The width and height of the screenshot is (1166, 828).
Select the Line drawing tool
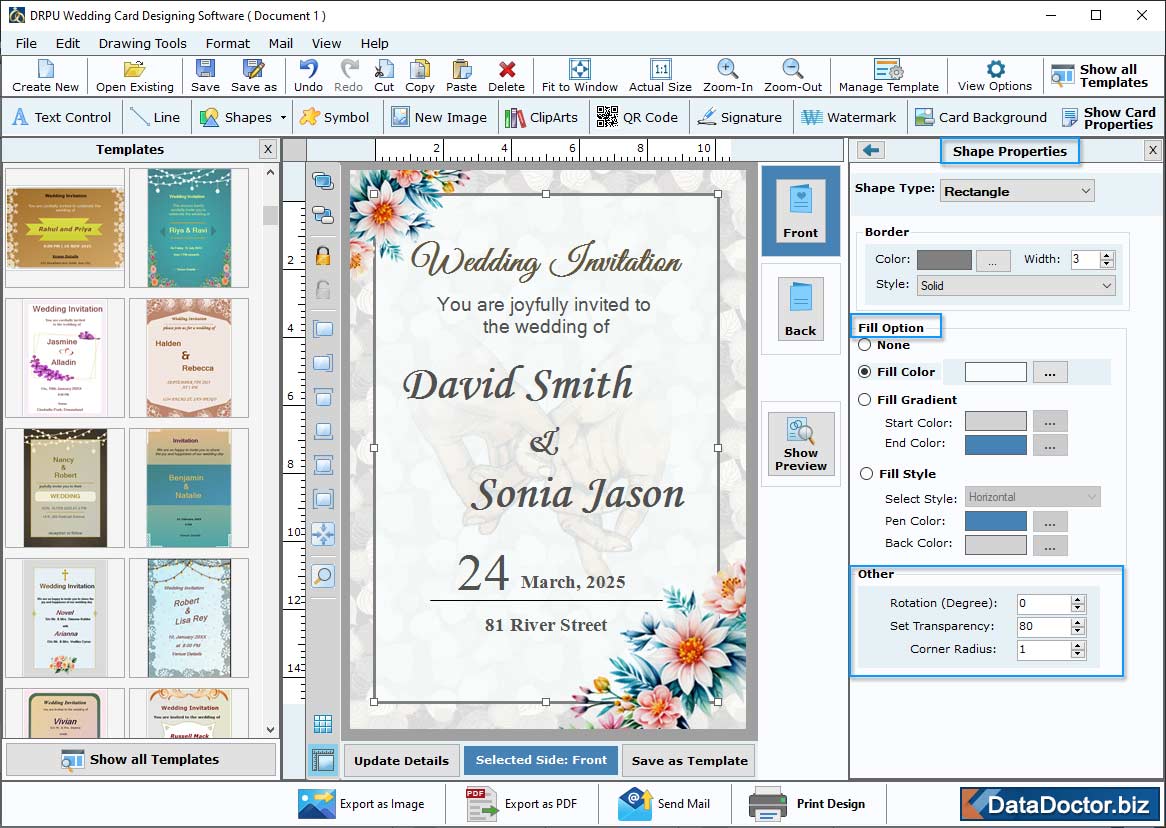pyautogui.click(x=155, y=117)
